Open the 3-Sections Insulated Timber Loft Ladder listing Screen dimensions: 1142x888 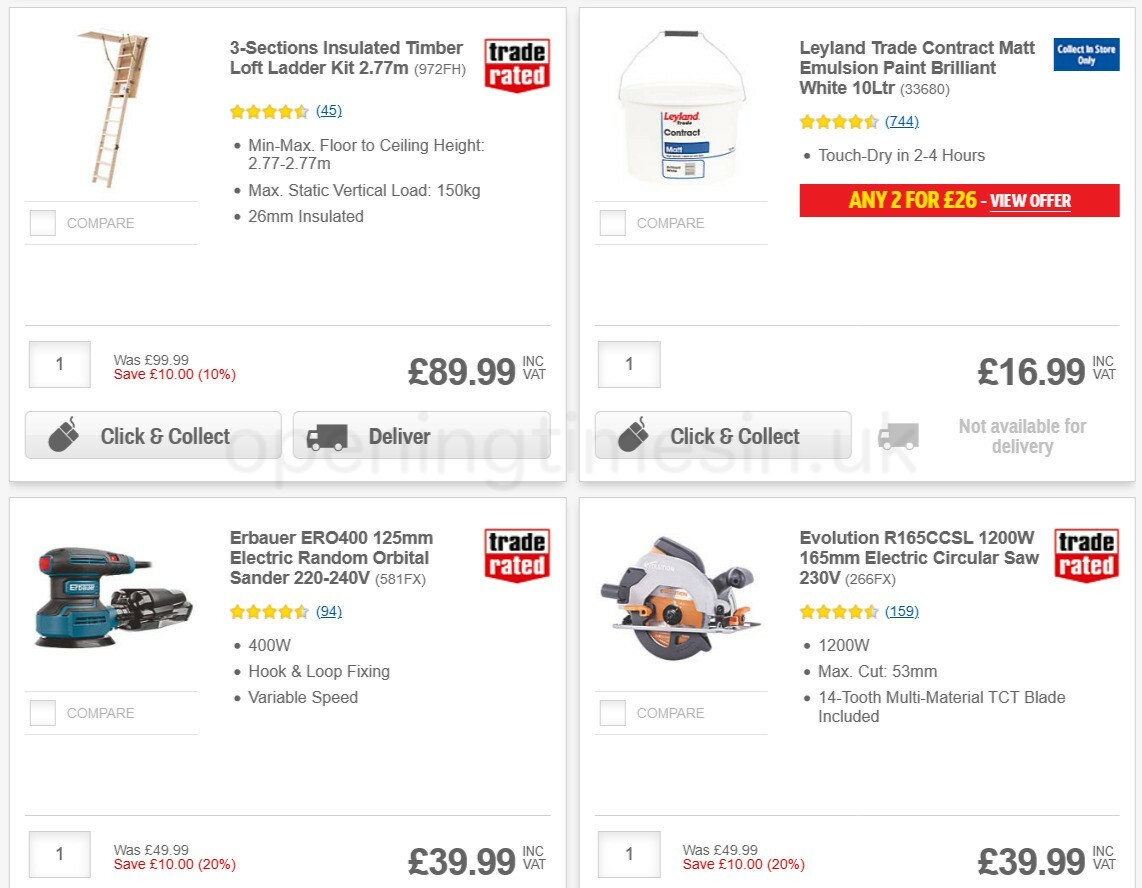345,57
